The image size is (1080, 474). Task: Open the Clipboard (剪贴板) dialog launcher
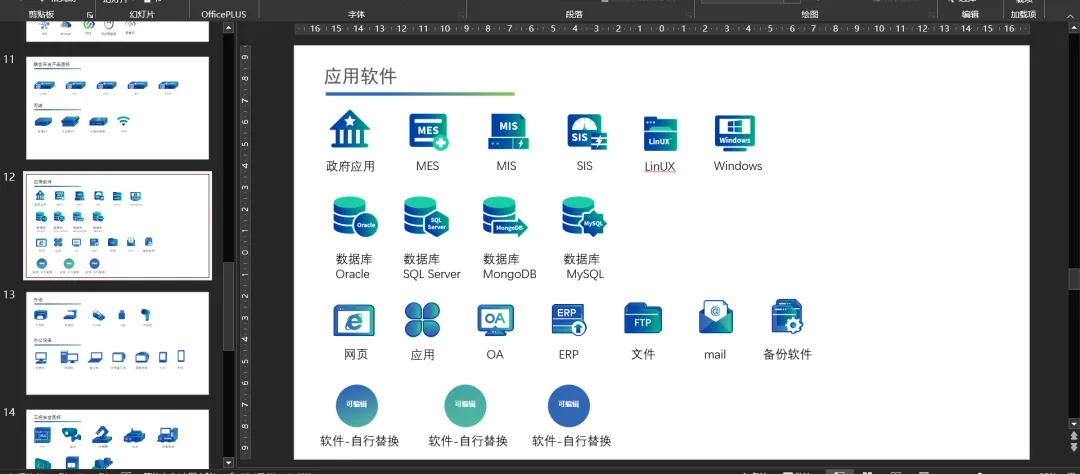point(90,14)
